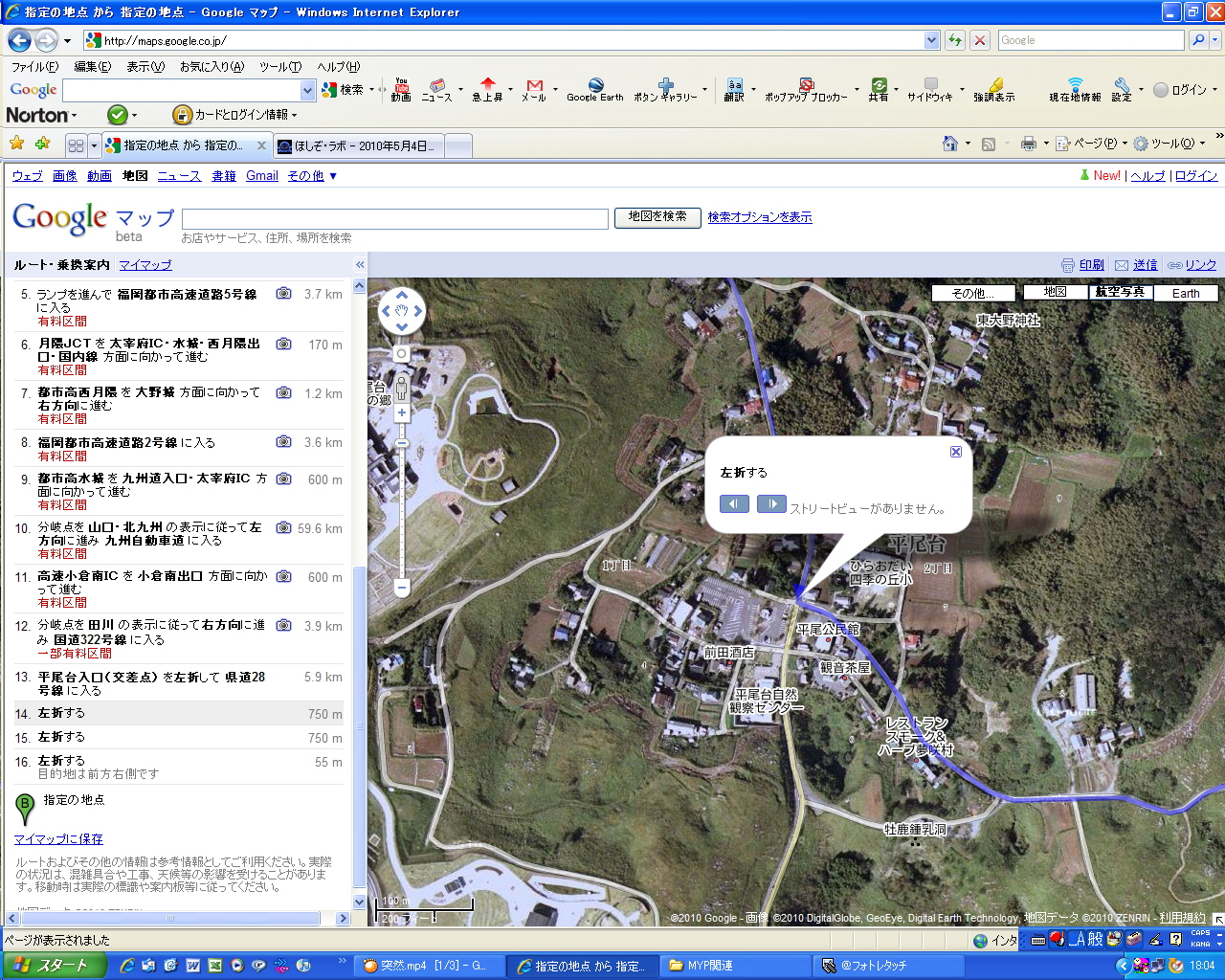1225x980 pixels.
Task: Switch map to 航空写真 satellite view
Action: [x=1120, y=293]
